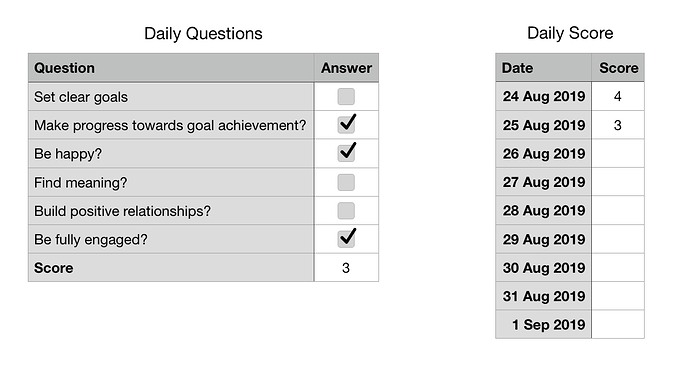The height and width of the screenshot is (374, 690).
Task: Click the Daily Questions table title
Action: [203, 33]
